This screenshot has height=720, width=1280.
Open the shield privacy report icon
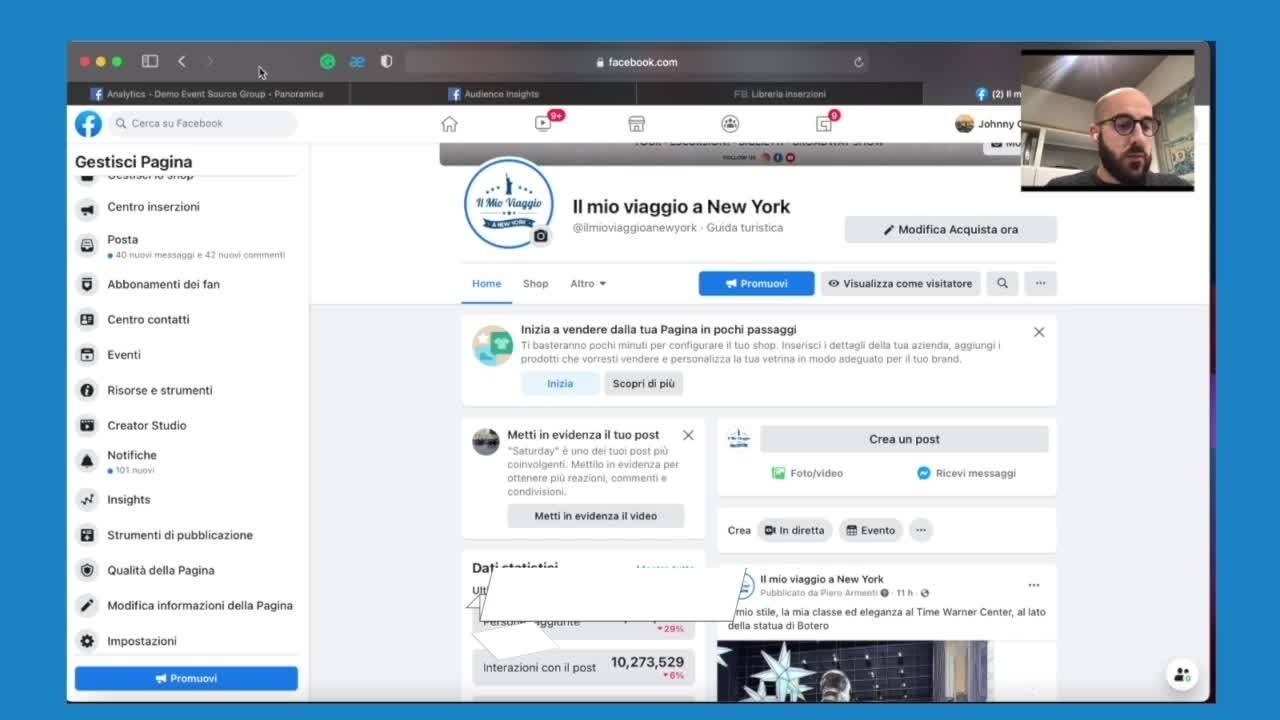pyautogui.click(x=387, y=61)
